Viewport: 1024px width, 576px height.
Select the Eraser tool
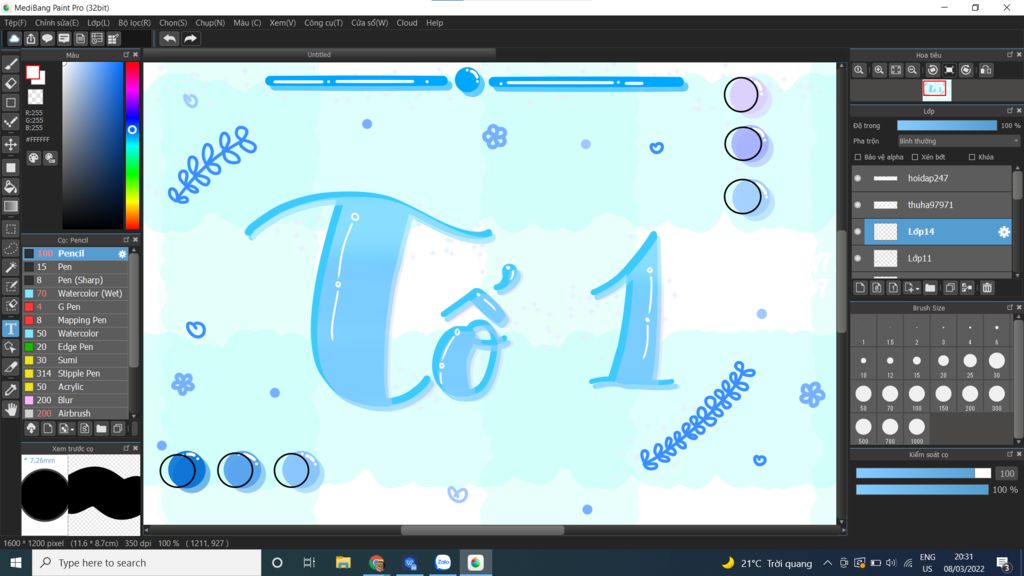point(10,83)
